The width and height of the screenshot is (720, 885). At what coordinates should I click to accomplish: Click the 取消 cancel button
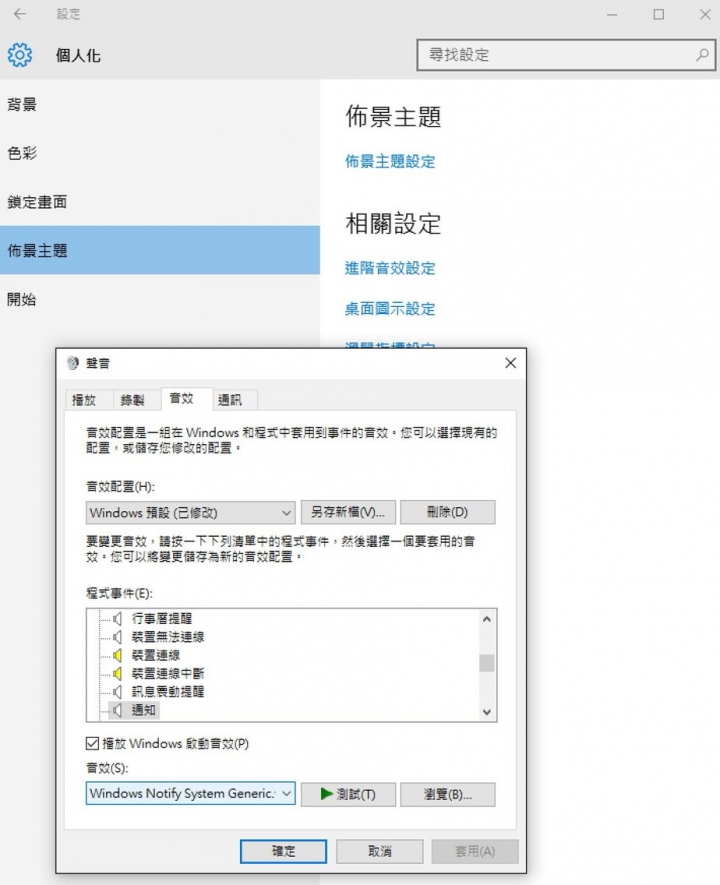pyautogui.click(x=380, y=851)
